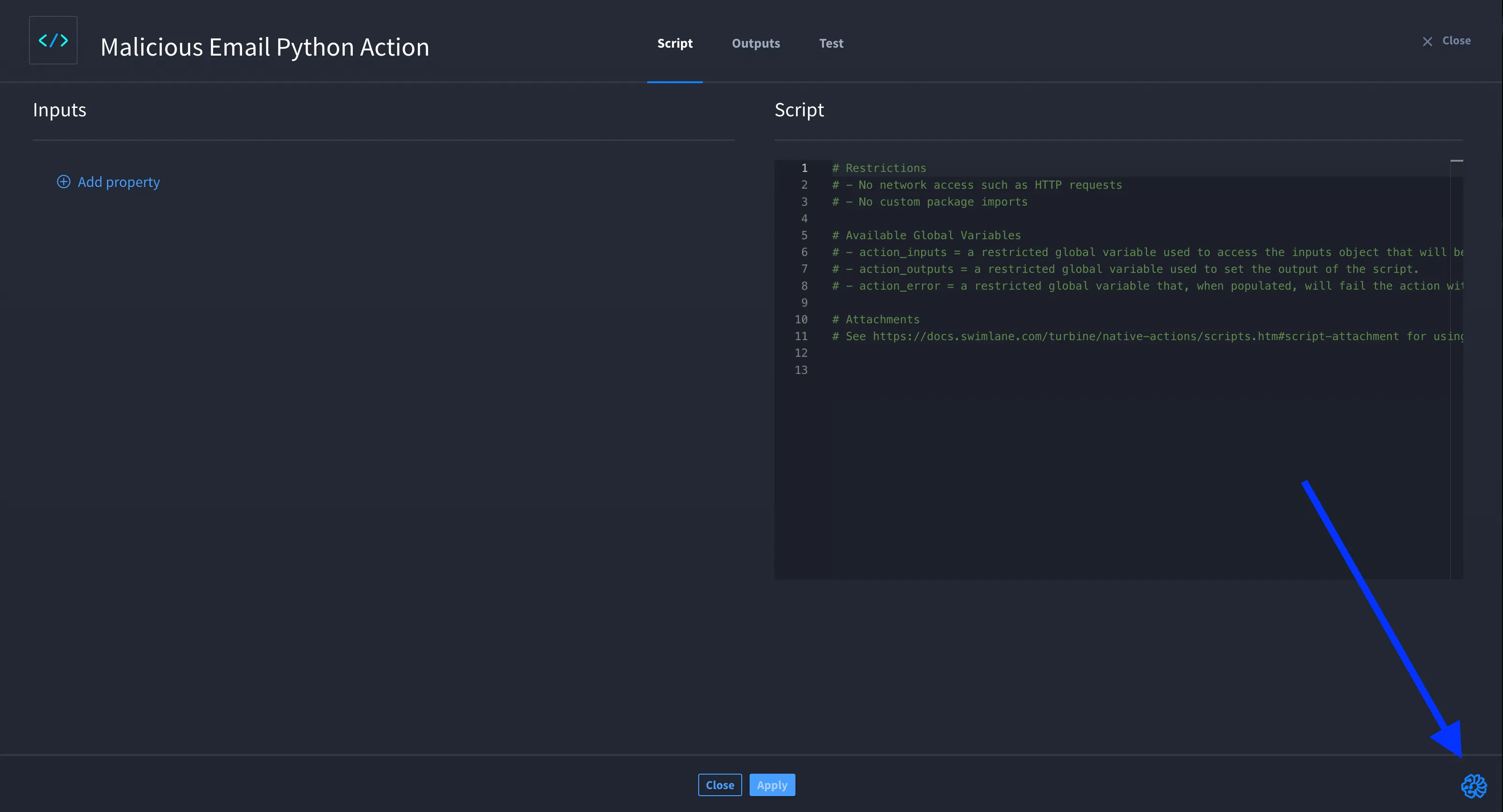
Task: Click the Close button in the footer
Action: [719, 784]
